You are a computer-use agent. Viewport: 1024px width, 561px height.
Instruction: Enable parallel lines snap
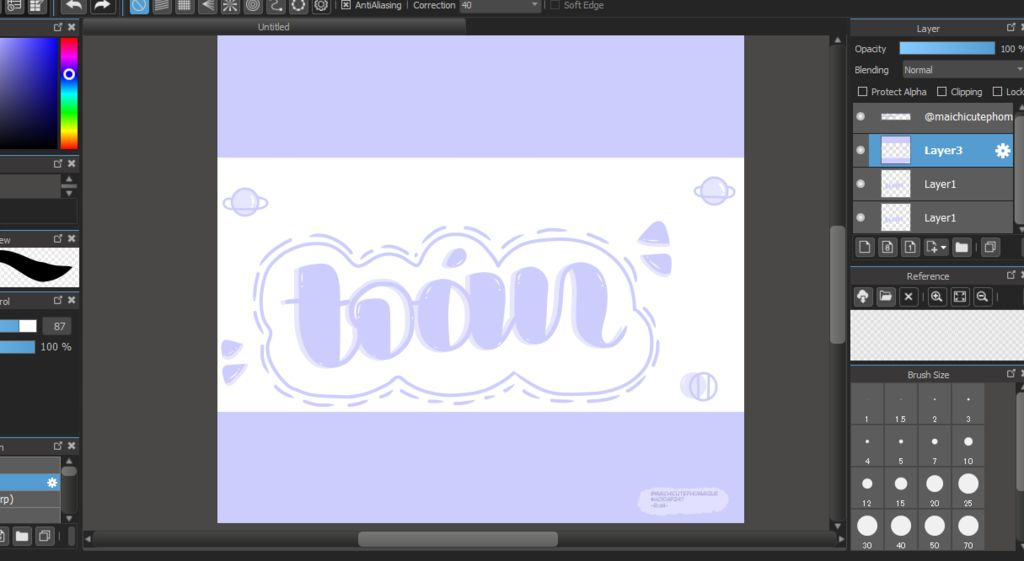pyautogui.click(x=162, y=6)
